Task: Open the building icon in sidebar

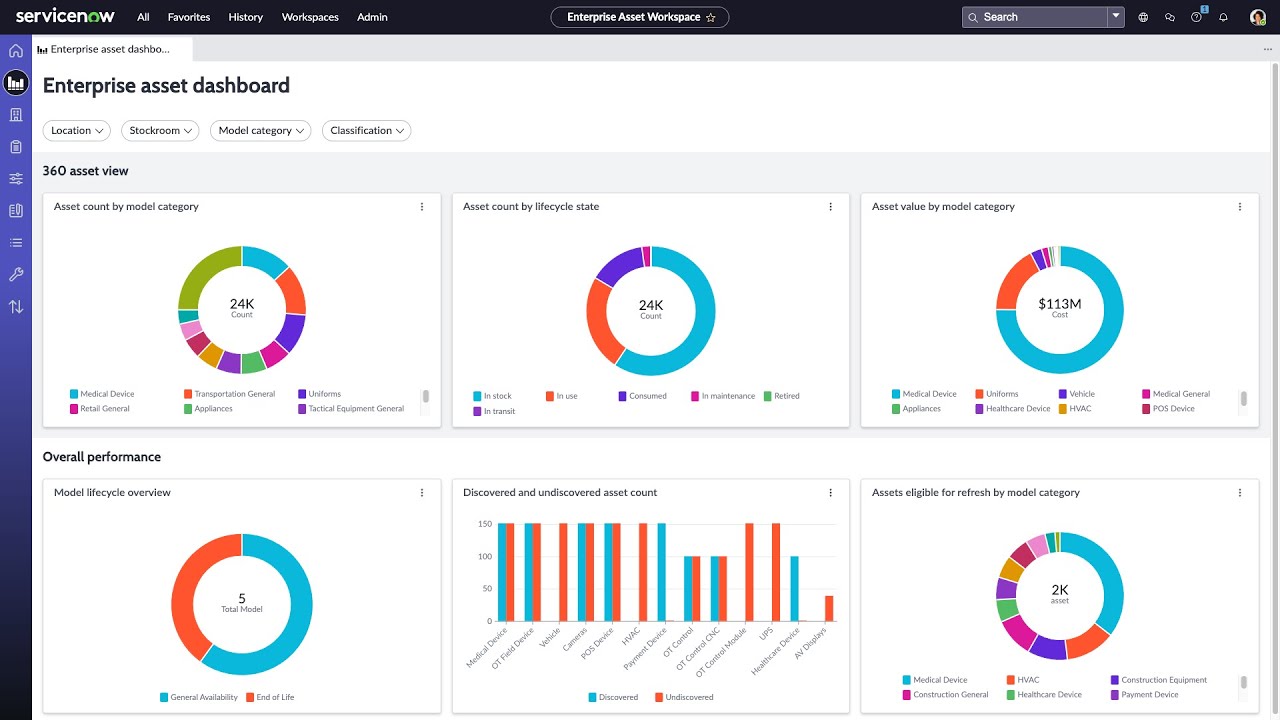Action: click(16, 115)
